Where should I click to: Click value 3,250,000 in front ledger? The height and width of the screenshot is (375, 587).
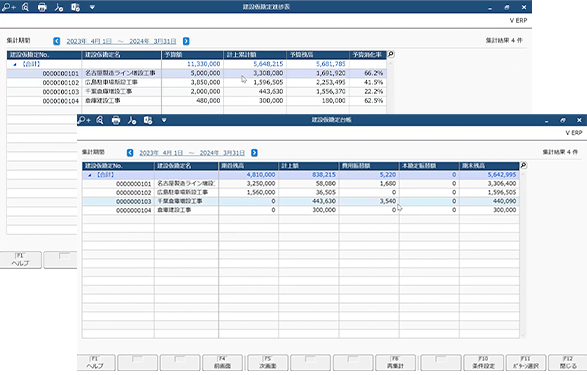click(x=261, y=184)
